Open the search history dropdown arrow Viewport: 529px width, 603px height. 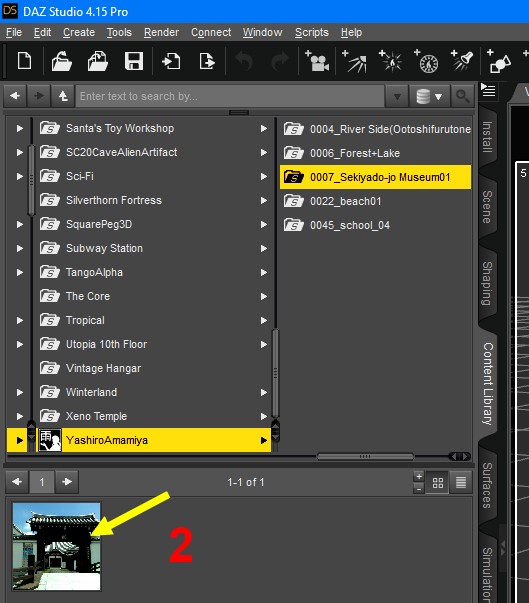pyautogui.click(x=398, y=96)
